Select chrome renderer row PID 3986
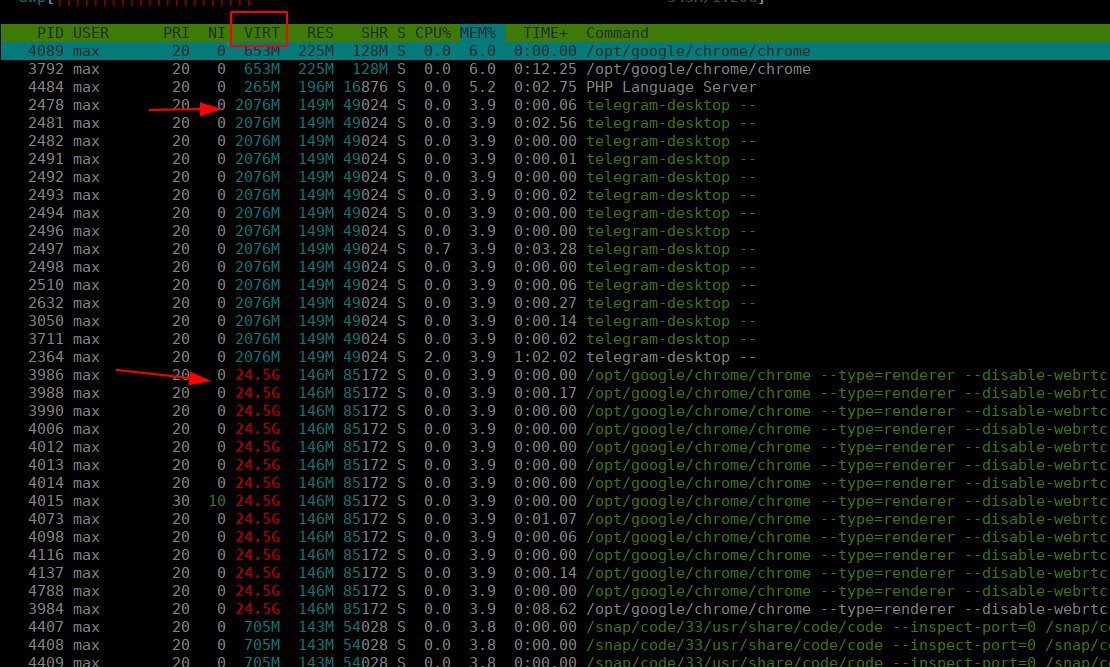 tap(555, 375)
